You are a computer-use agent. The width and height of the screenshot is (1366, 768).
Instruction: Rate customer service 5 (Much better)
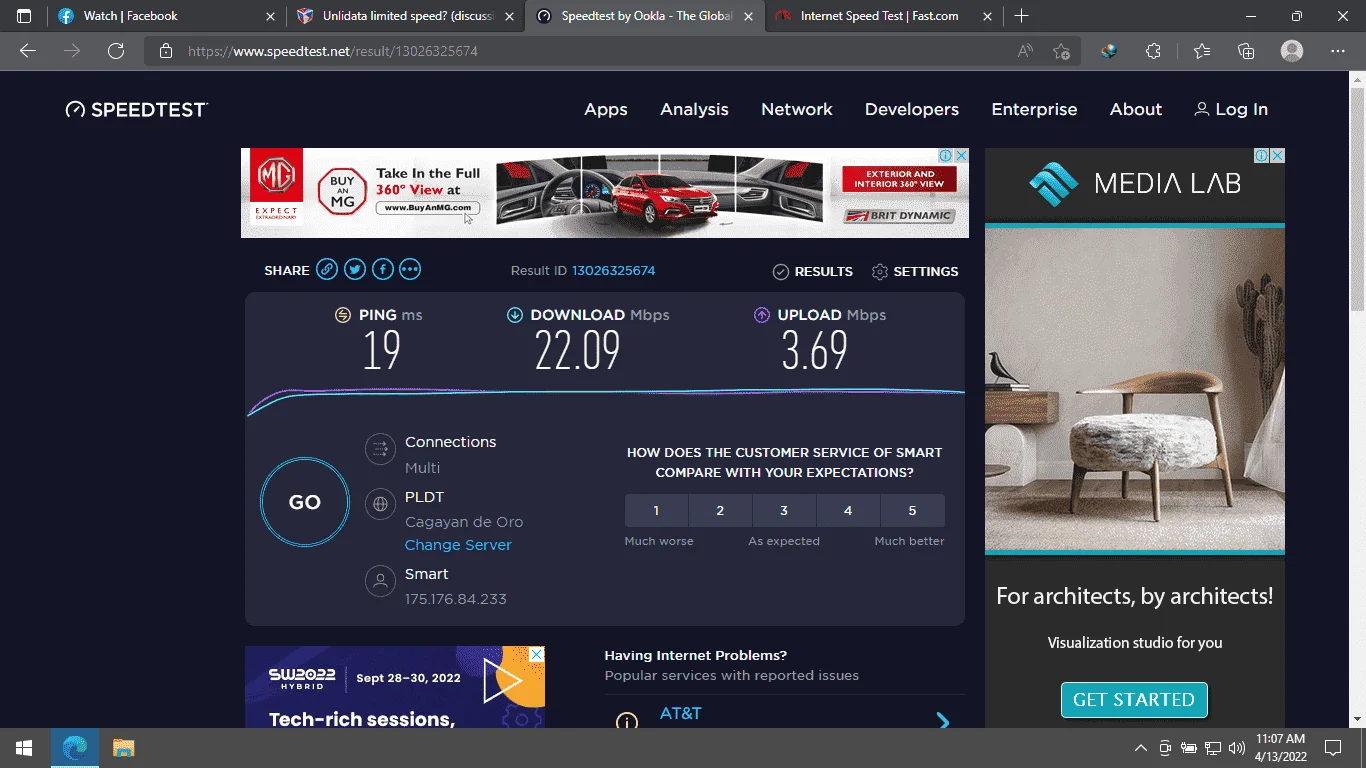912,510
